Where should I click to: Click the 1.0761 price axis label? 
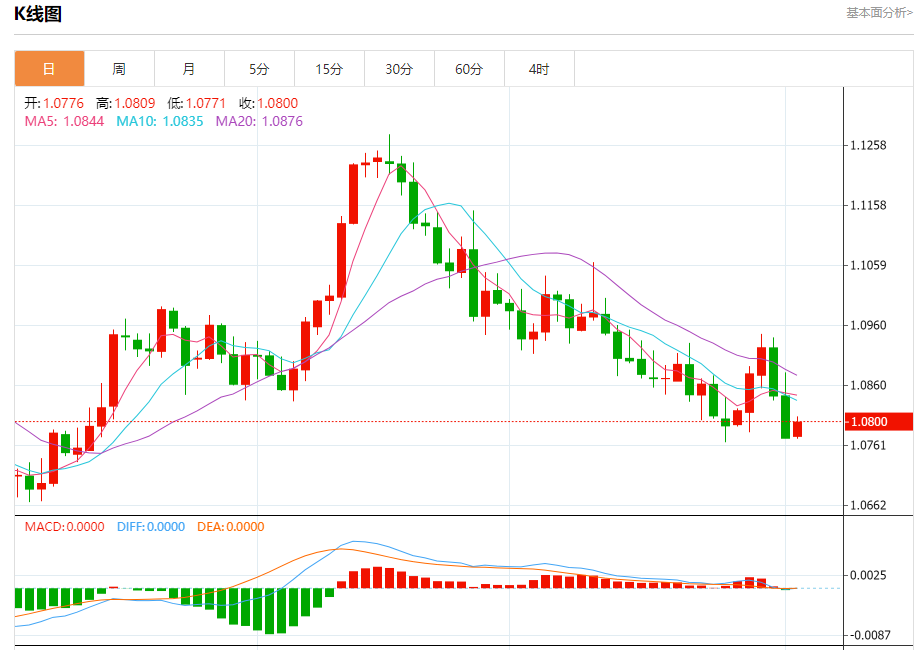click(868, 445)
